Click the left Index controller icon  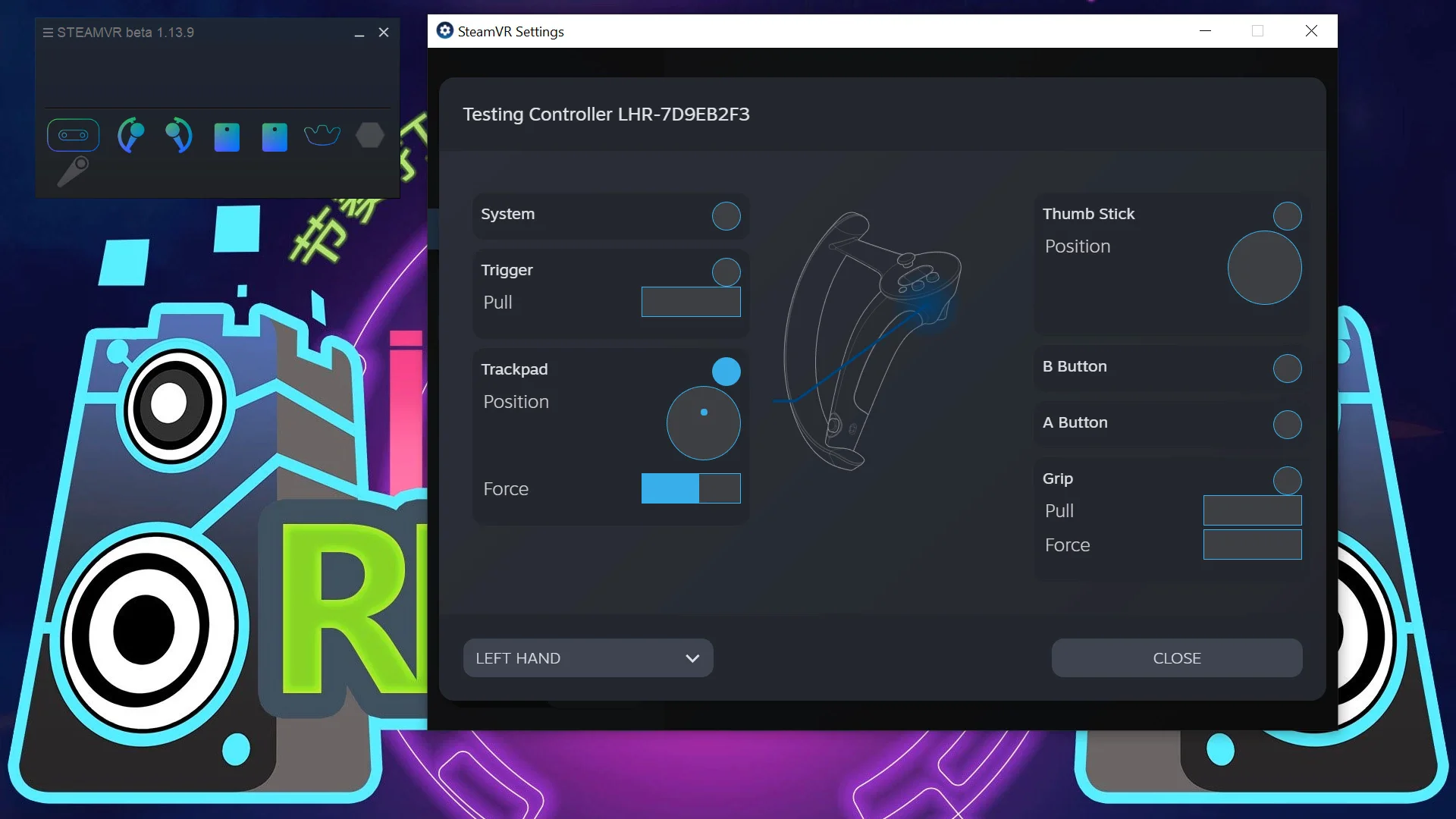point(130,136)
